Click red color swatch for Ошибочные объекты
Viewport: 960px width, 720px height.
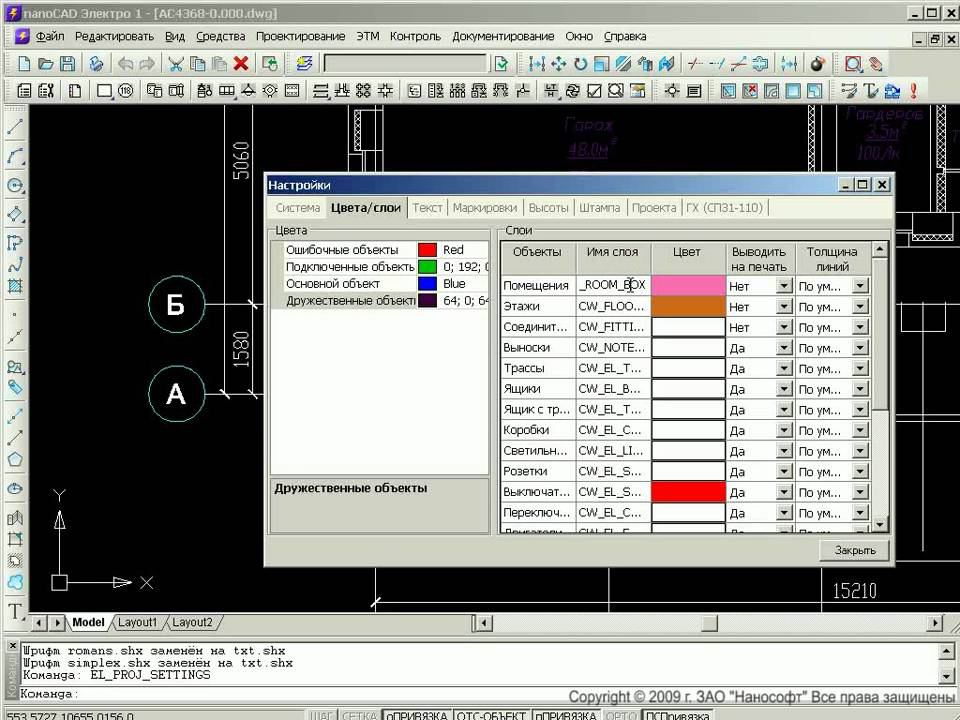click(x=427, y=250)
